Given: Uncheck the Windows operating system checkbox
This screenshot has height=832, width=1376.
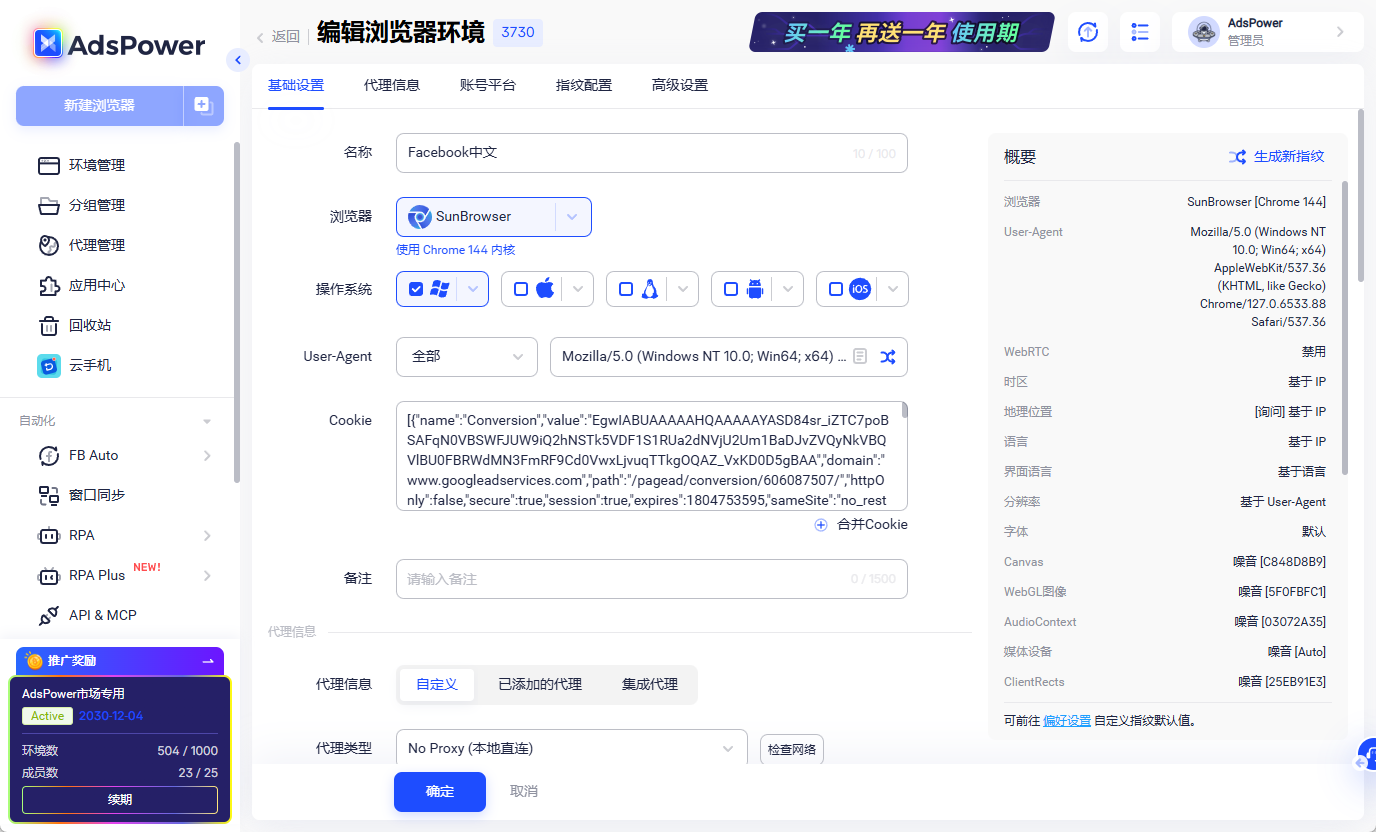Looking at the screenshot, I should [x=417, y=288].
